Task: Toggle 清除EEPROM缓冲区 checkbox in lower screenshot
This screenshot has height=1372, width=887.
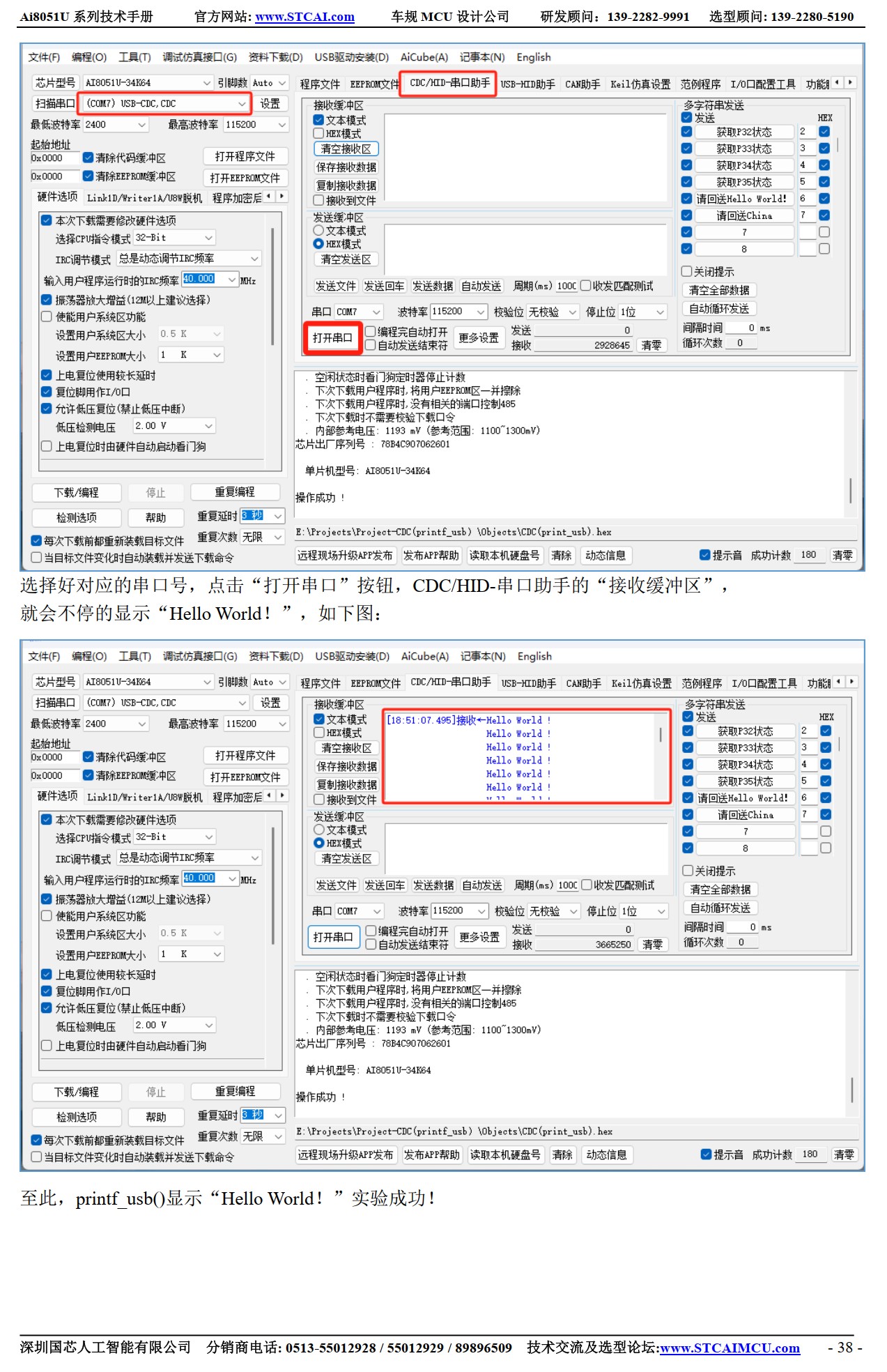Action: point(88,775)
